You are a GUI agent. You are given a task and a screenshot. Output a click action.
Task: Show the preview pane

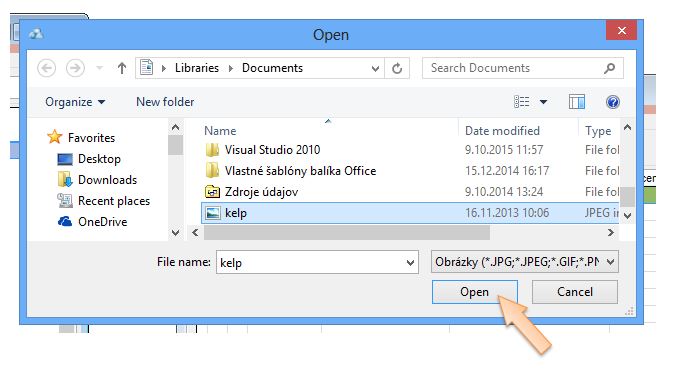click(576, 102)
